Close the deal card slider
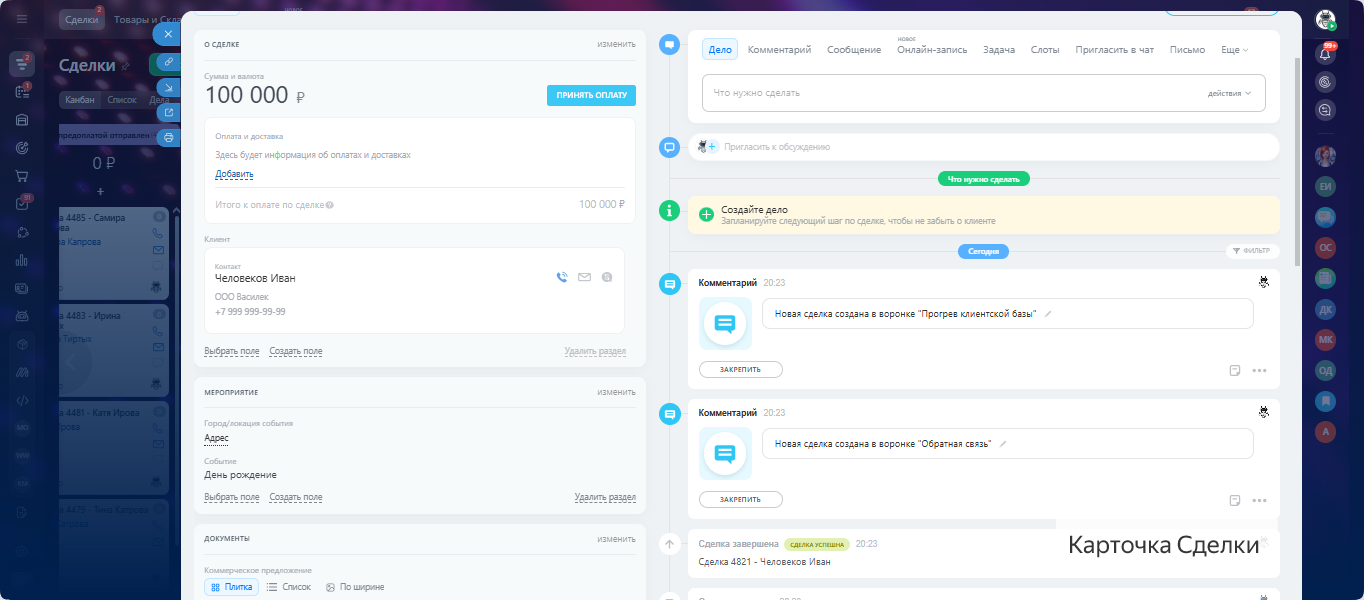This screenshot has width=1364, height=600. [168, 34]
